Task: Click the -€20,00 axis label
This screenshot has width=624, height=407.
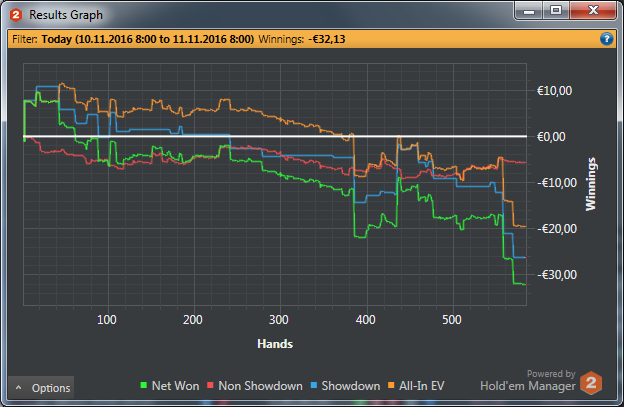Action: click(557, 229)
